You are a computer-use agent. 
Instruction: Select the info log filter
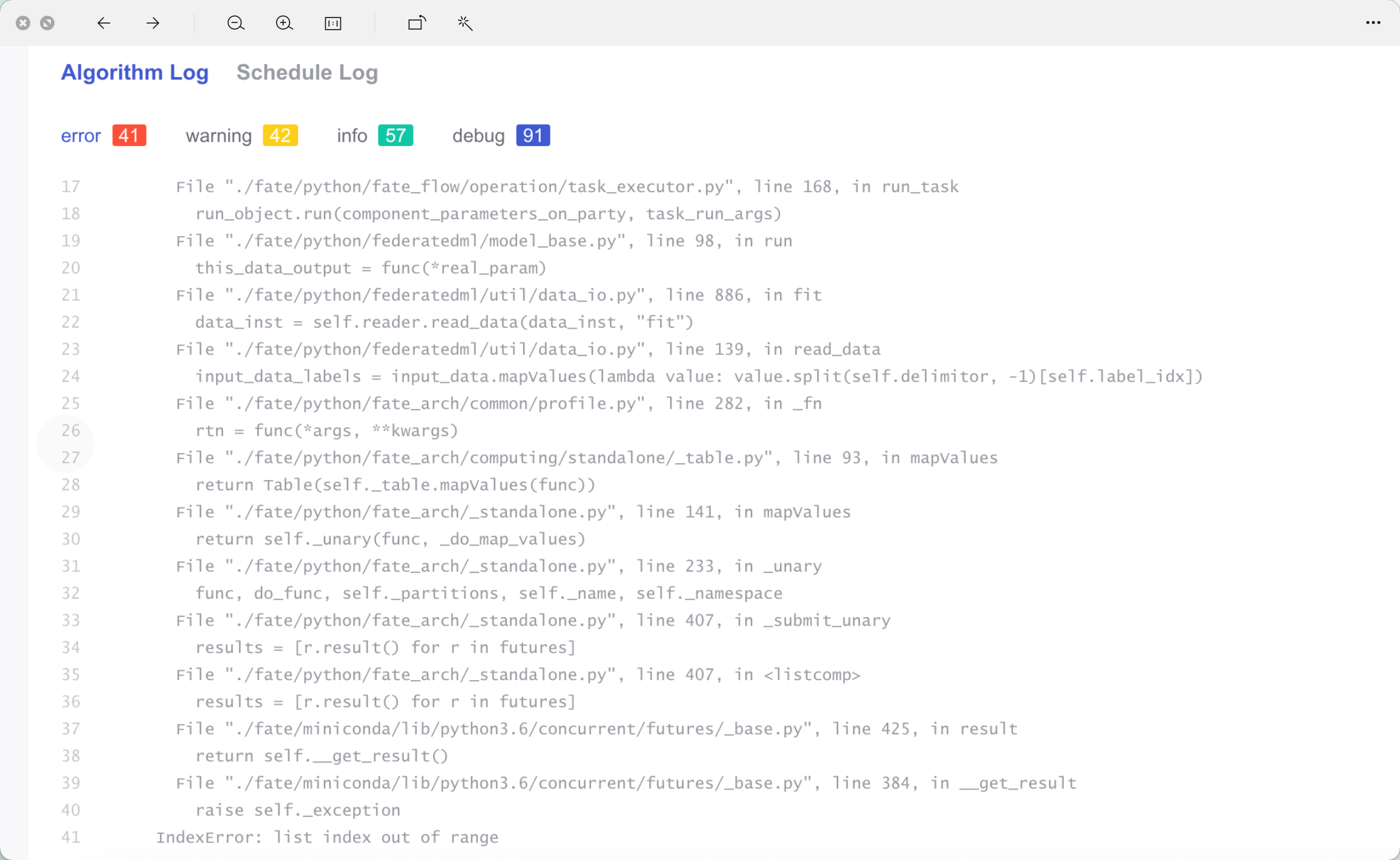point(352,136)
